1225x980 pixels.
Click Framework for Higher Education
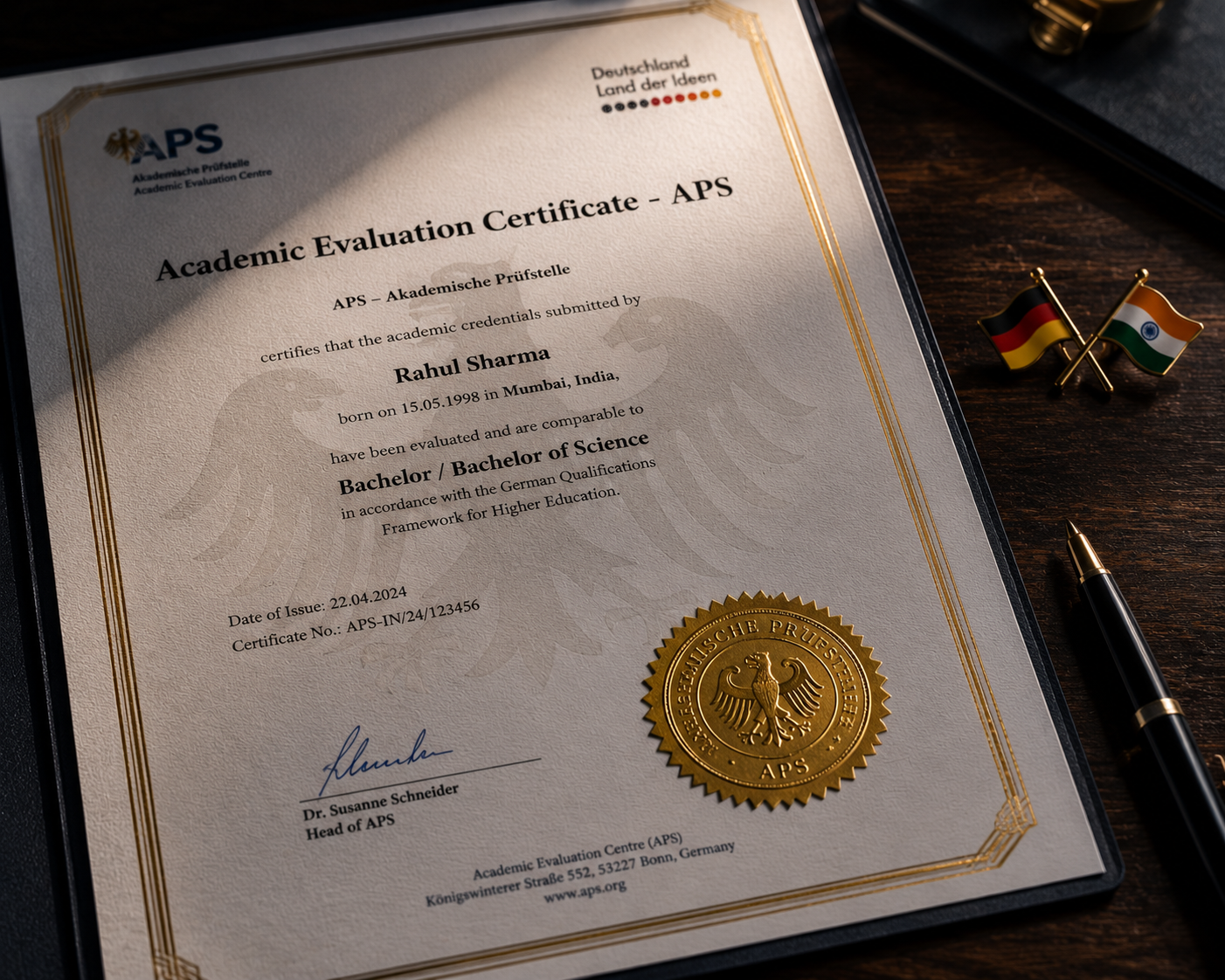pyautogui.click(x=501, y=511)
